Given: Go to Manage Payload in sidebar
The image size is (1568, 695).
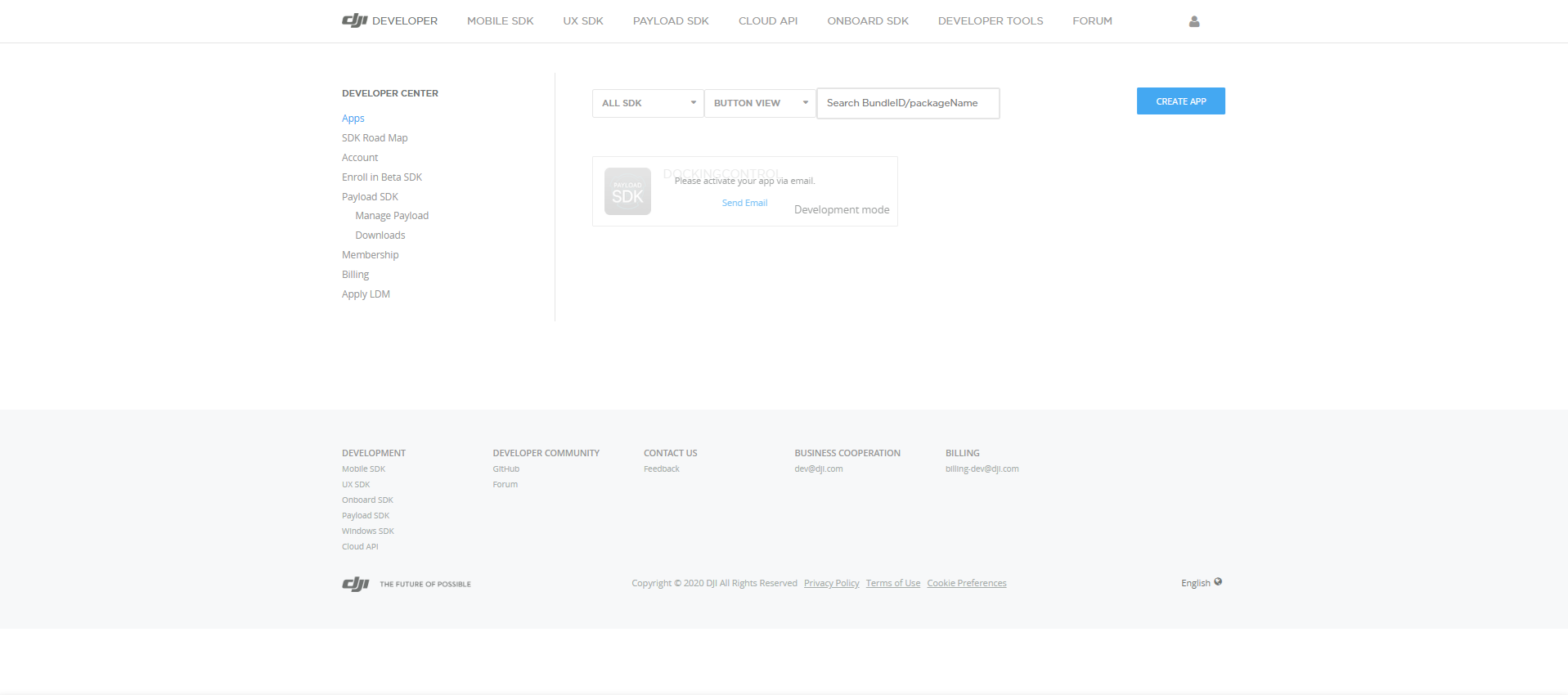Looking at the screenshot, I should tap(392, 216).
